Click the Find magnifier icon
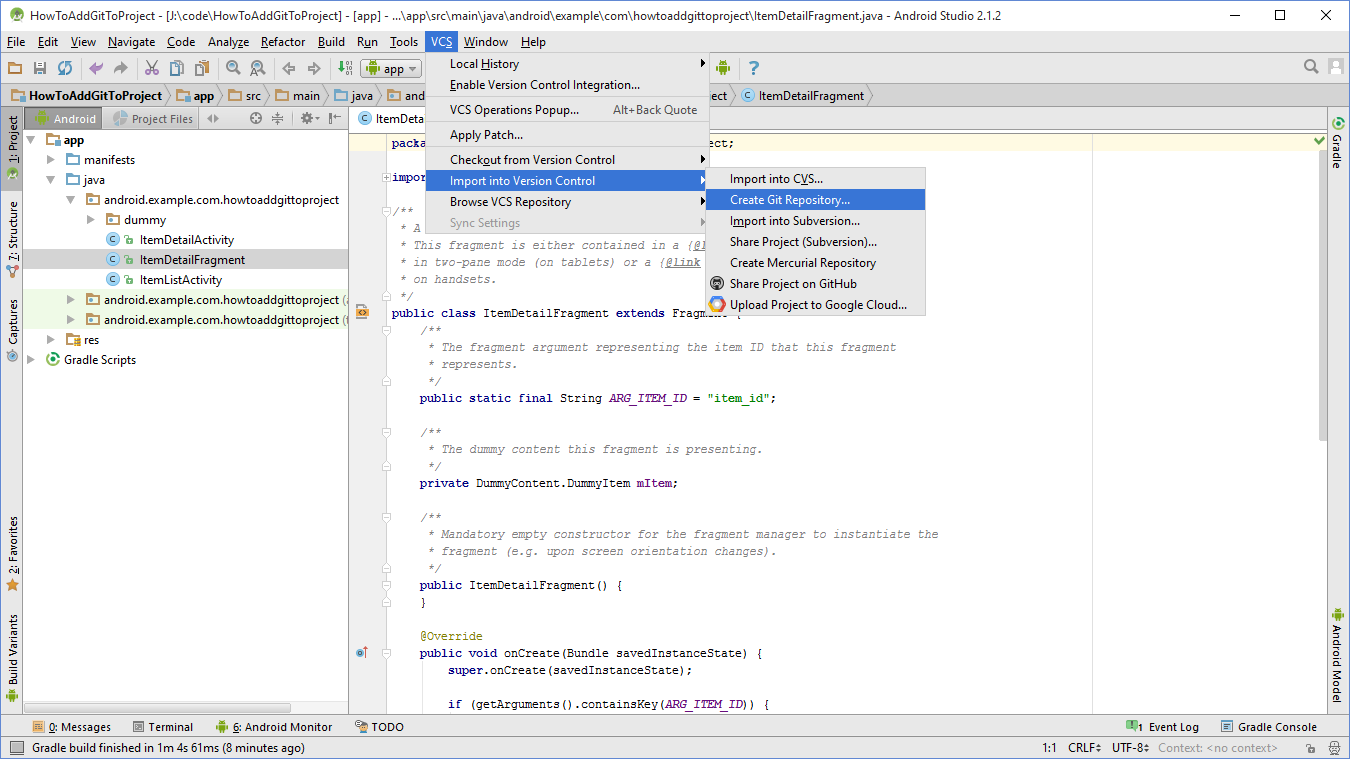Image resolution: width=1350 pixels, height=759 pixels. tap(233, 68)
